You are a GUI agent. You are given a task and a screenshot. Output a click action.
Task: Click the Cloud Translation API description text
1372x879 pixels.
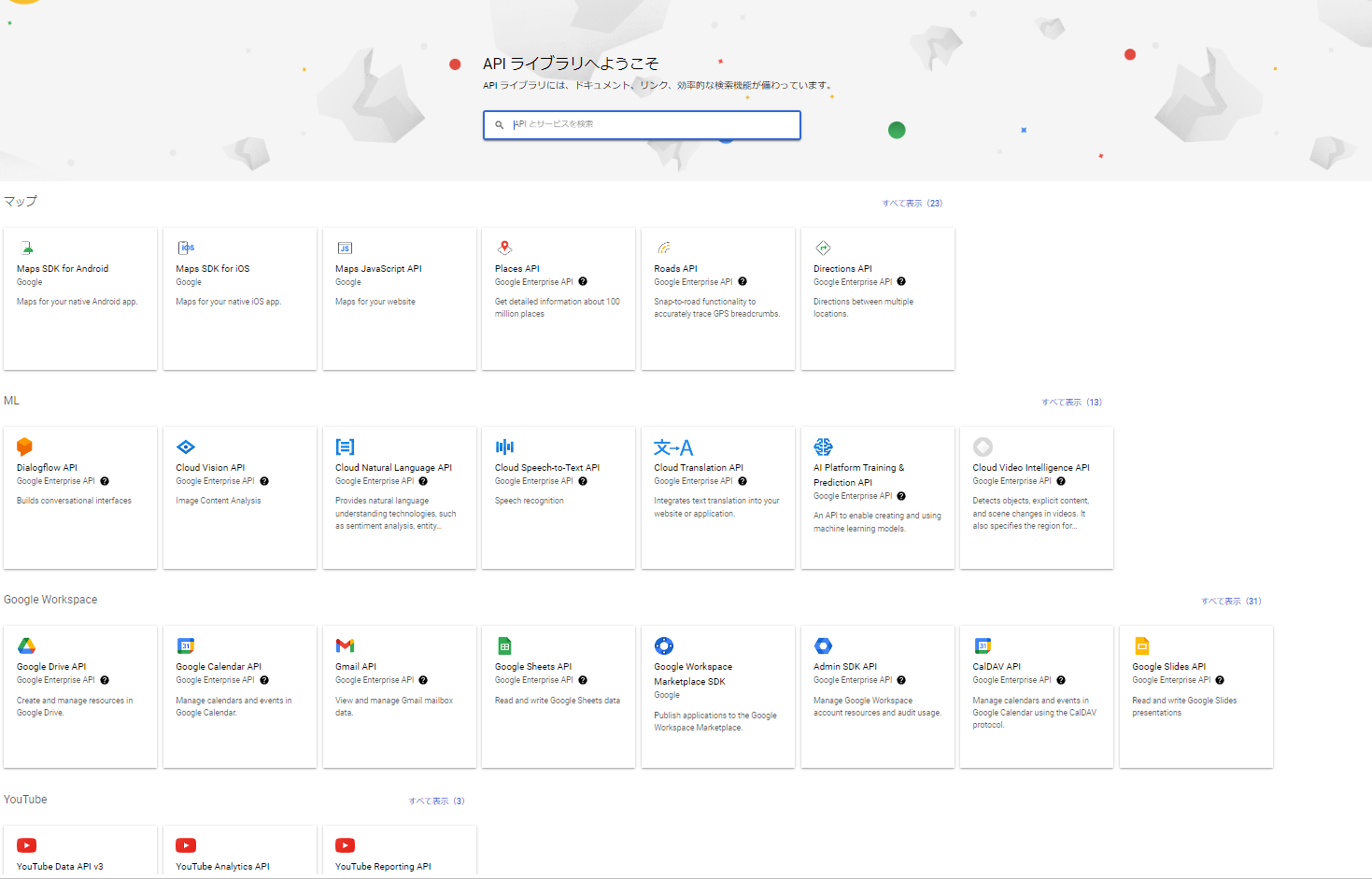pyautogui.click(x=716, y=507)
